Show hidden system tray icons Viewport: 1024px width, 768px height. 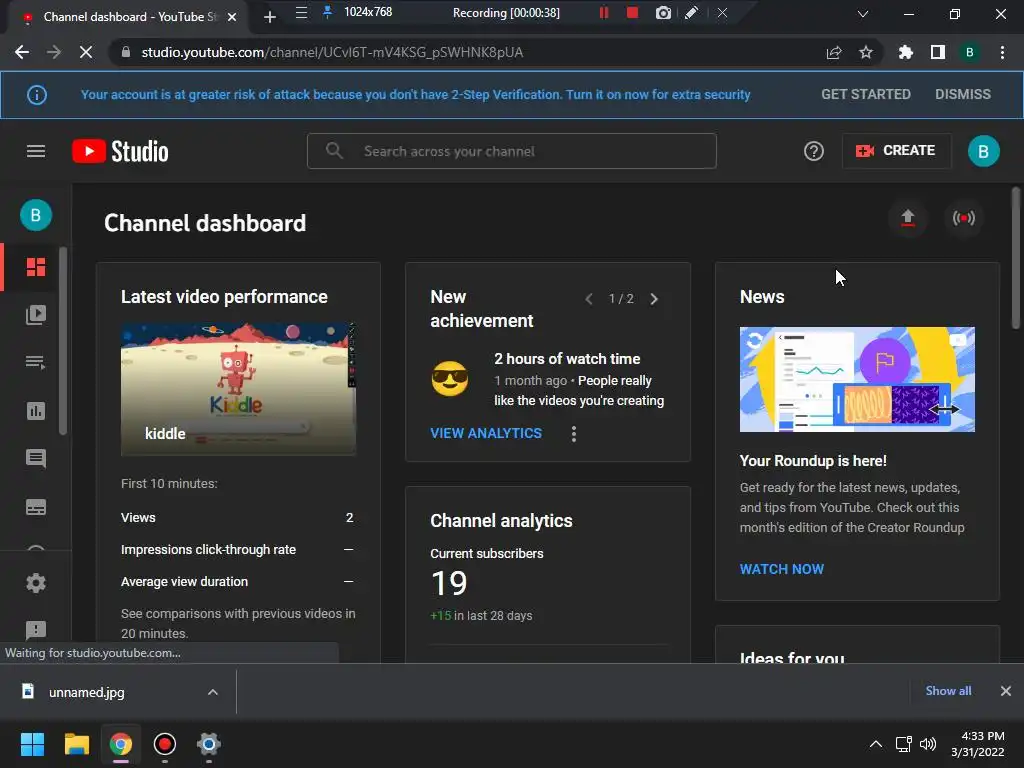[876, 744]
